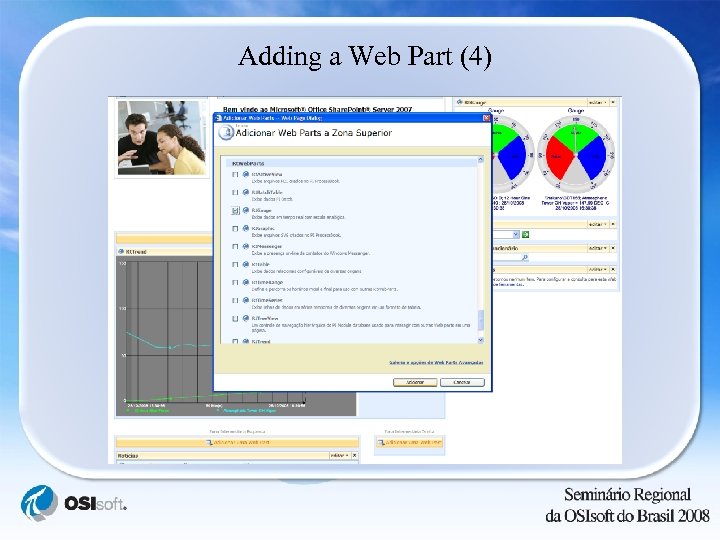Check the RtTrend checkbox at list bottom

[235, 342]
